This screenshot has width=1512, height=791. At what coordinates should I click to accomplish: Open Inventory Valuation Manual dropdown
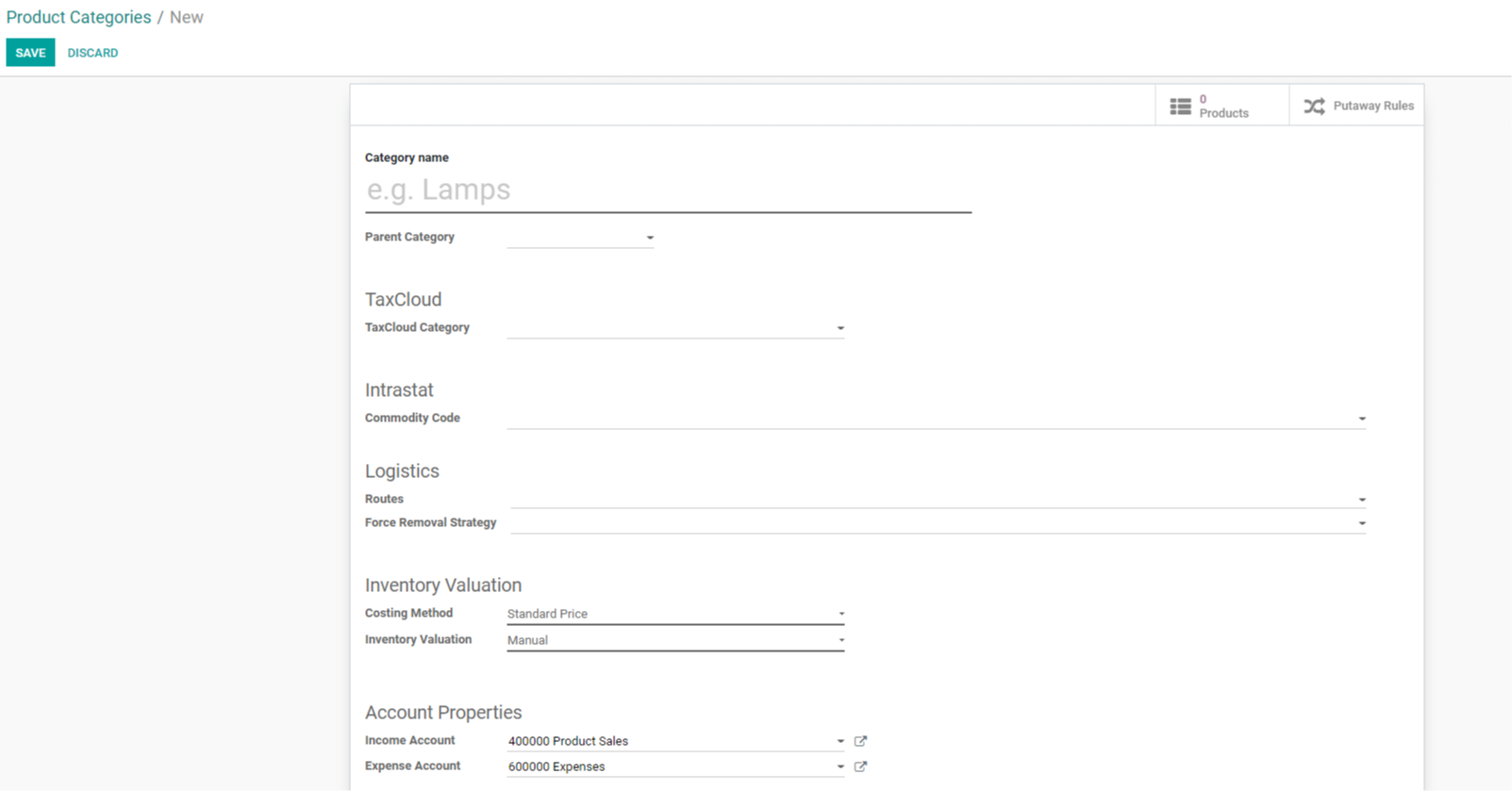(x=675, y=640)
